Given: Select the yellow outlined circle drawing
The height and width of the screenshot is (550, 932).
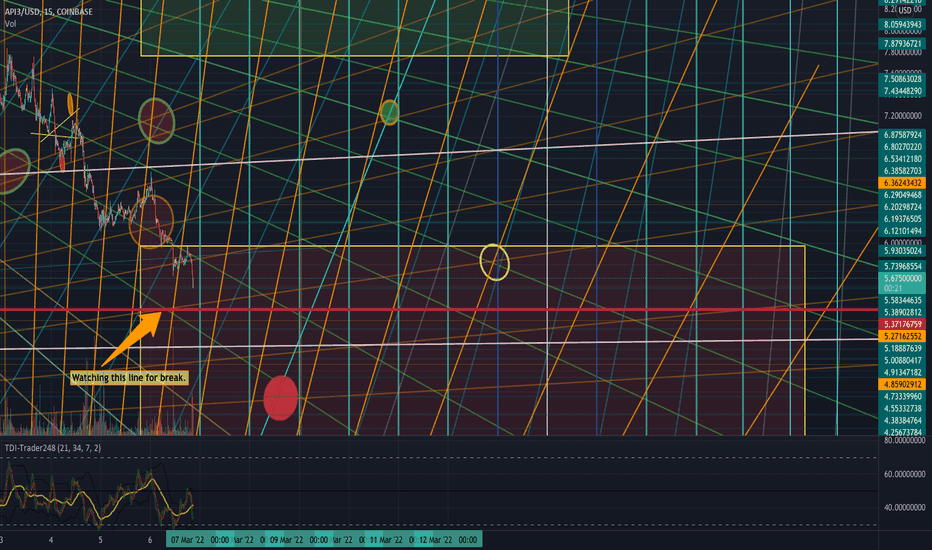Looking at the screenshot, I should tap(495, 262).
